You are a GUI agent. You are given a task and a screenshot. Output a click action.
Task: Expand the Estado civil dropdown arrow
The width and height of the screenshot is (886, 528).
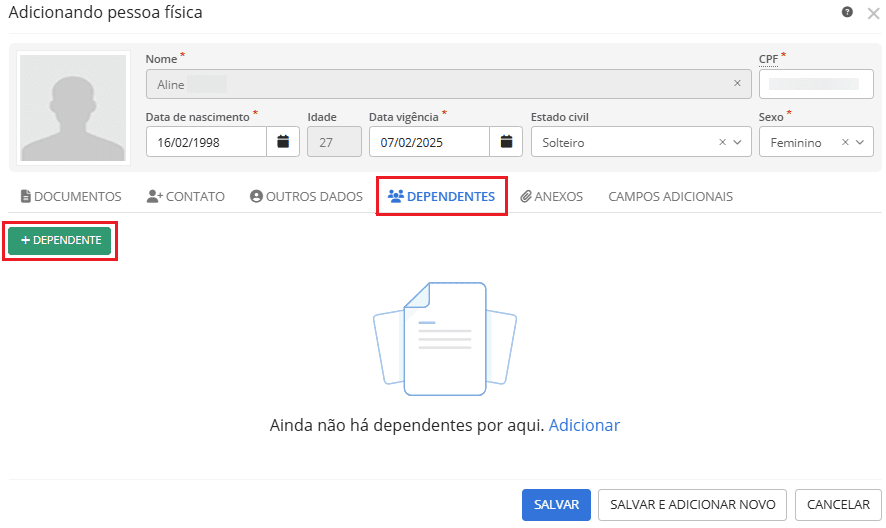(737, 142)
